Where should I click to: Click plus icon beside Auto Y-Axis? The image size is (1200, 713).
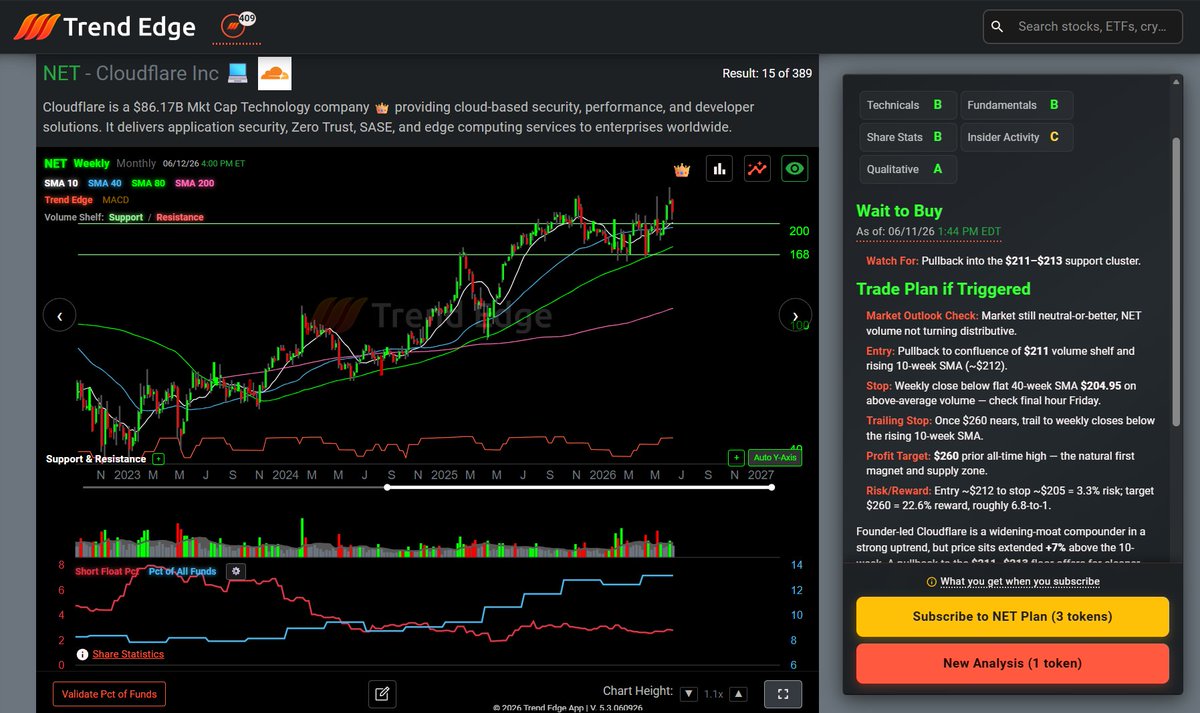736,458
